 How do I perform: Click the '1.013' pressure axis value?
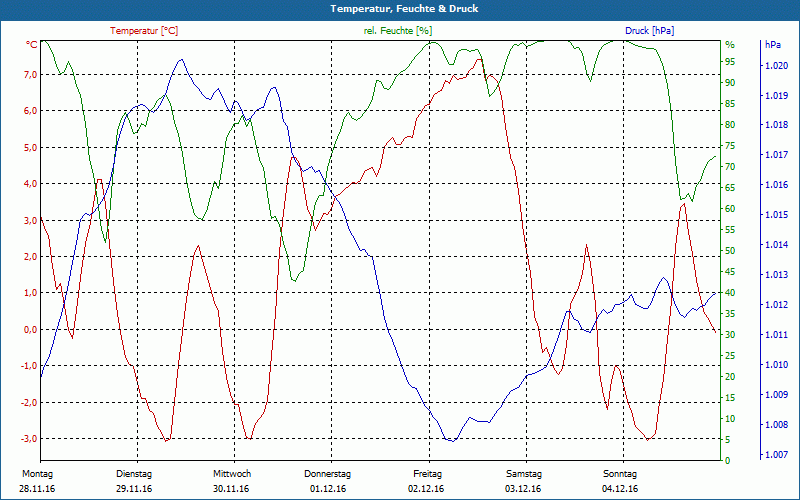tap(776, 275)
